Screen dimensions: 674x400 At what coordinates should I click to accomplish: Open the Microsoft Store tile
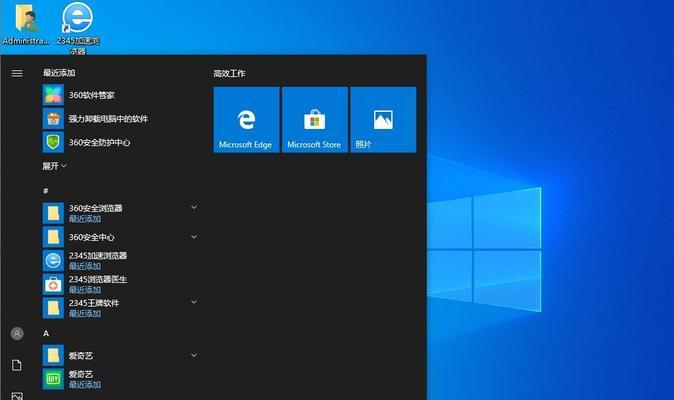(315, 119)
